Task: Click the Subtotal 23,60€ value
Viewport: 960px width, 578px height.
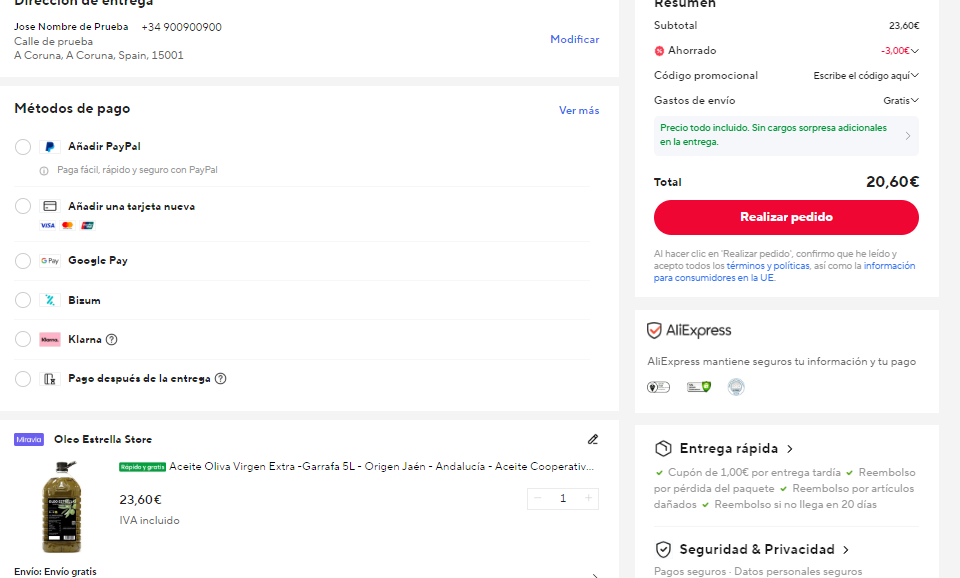Action: (904, 26)
